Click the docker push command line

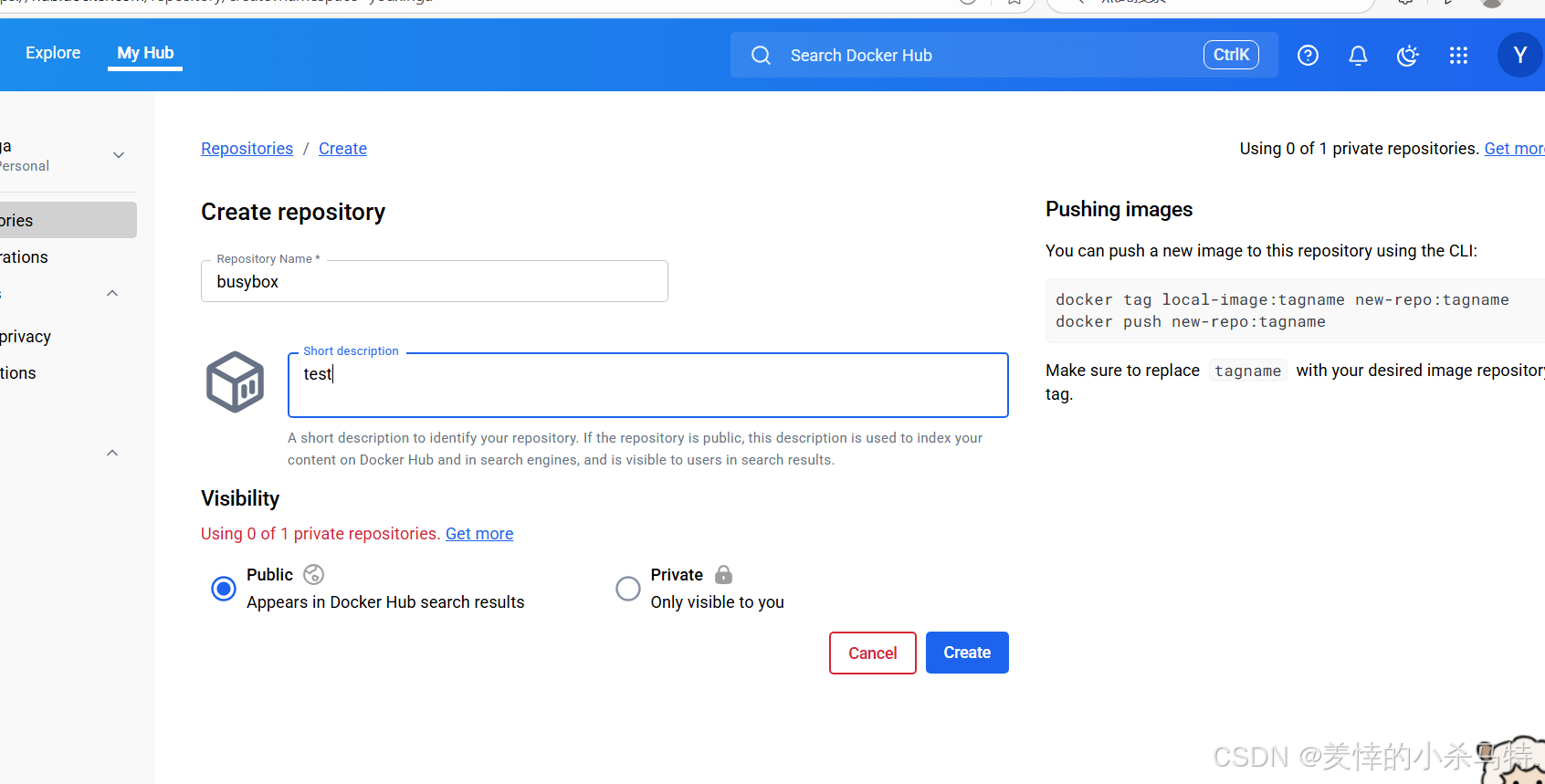[1191, 321]
